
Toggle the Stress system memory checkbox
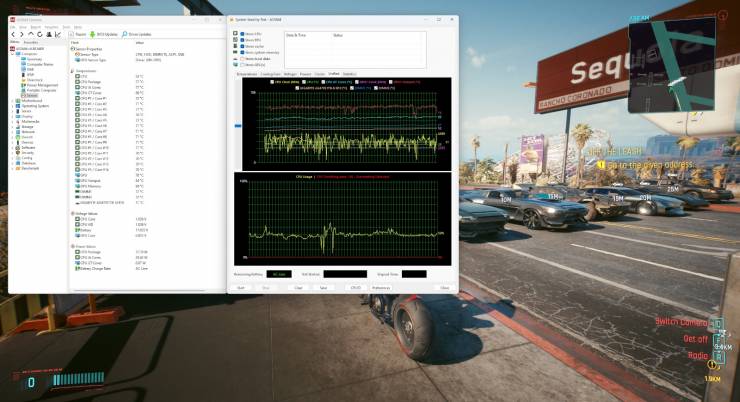pos(242,52)
